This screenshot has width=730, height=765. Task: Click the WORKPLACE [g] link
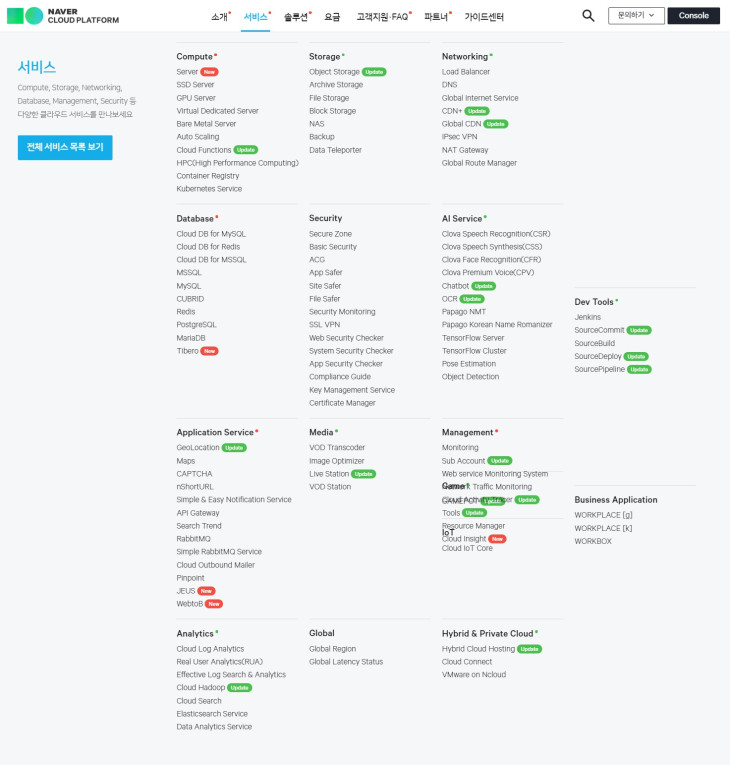point(603,515)
